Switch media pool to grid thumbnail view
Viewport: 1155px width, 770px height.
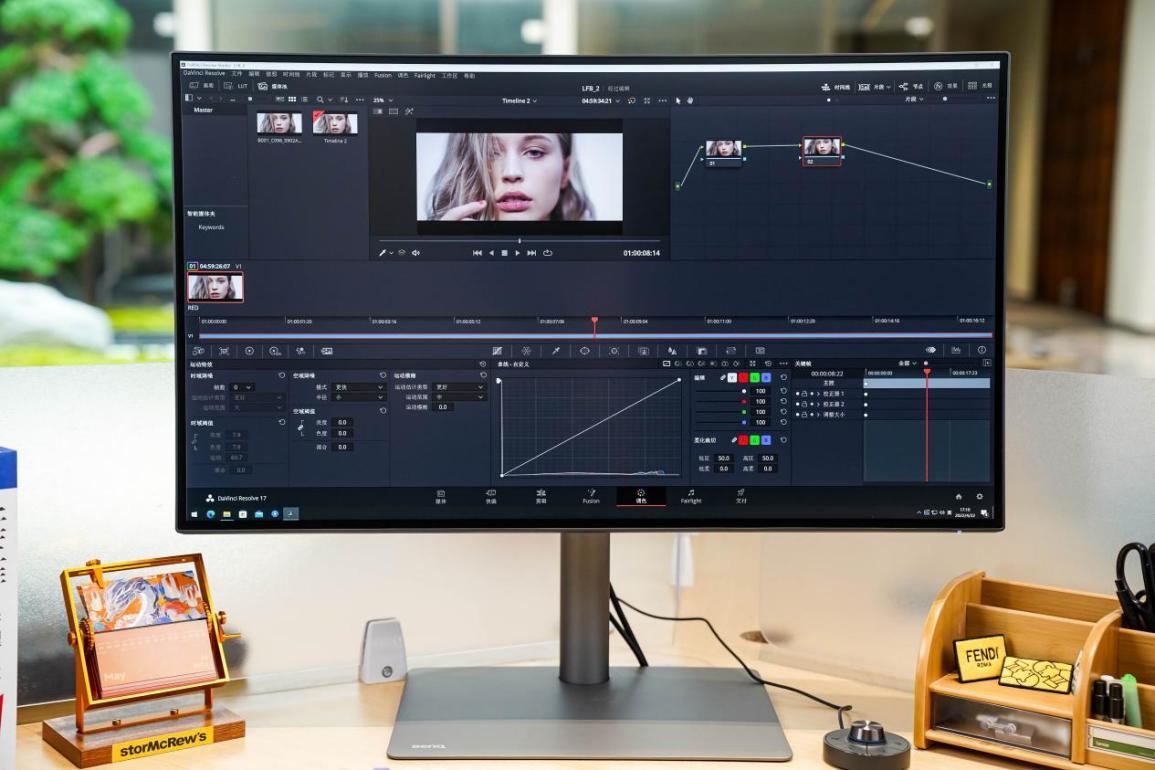(292, 99)
